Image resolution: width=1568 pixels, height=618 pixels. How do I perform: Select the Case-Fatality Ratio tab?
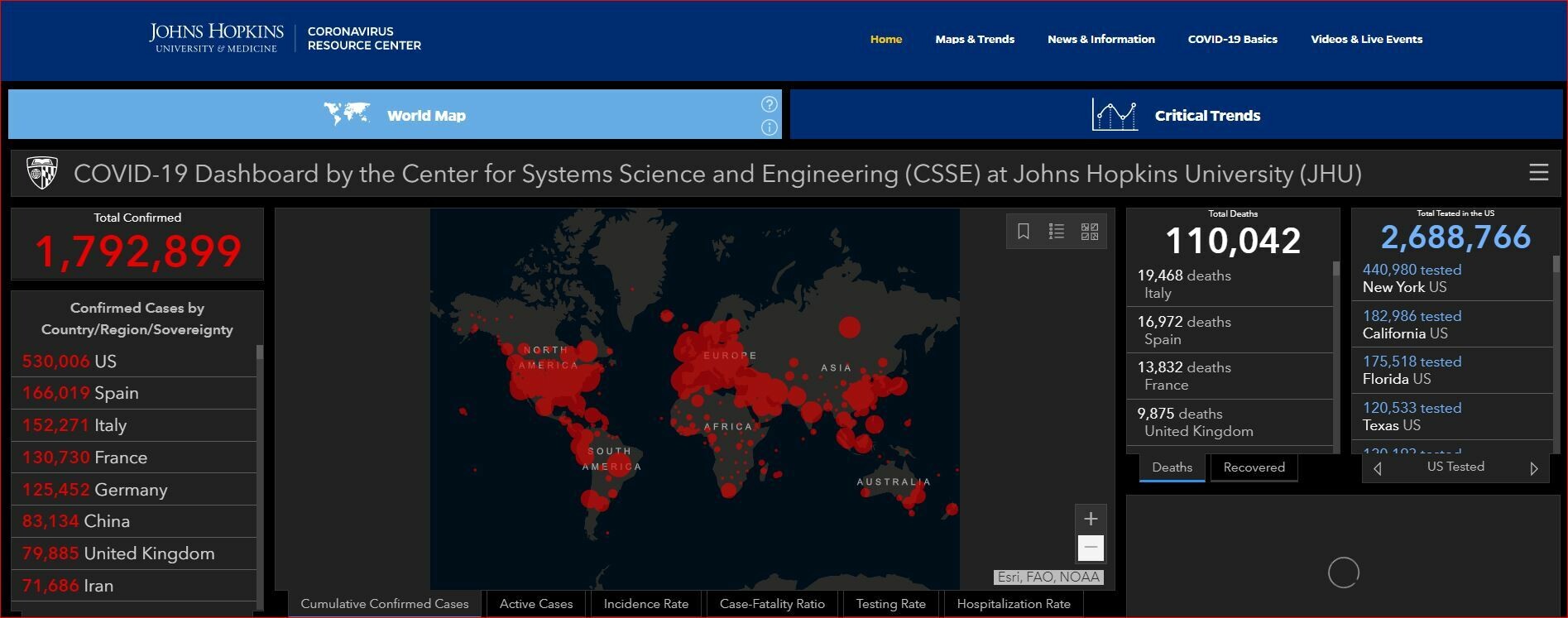click(x=772, y=604)
